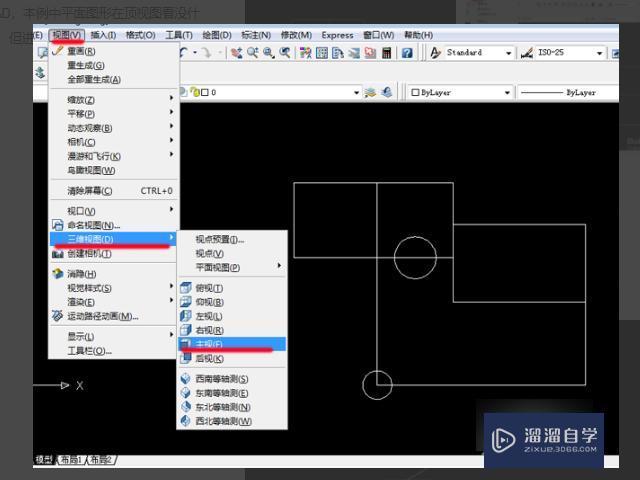
Task: Choose 清除屏幕(C) CTRL+0 entry
Action: 113,191
